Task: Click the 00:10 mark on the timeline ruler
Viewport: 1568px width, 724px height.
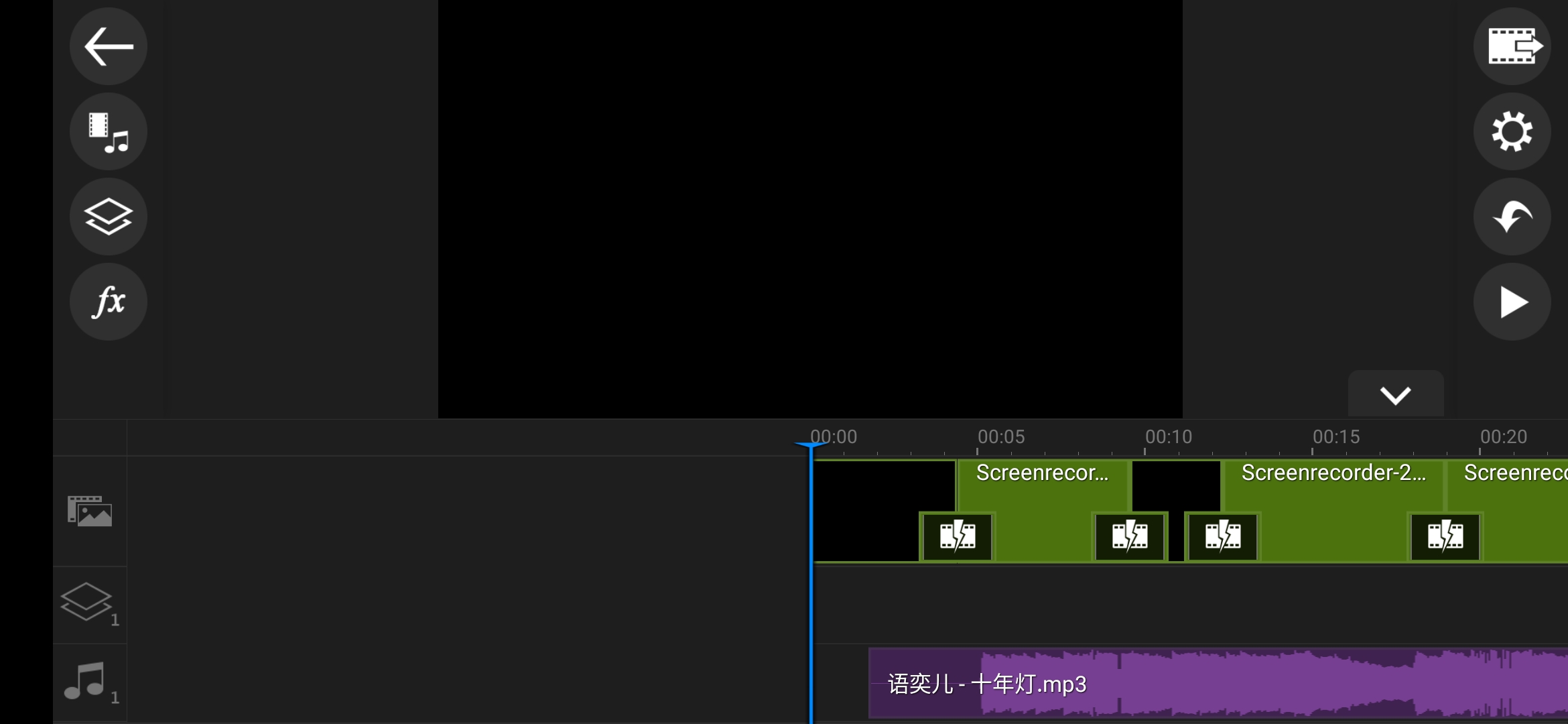Action: [1169, 436]
